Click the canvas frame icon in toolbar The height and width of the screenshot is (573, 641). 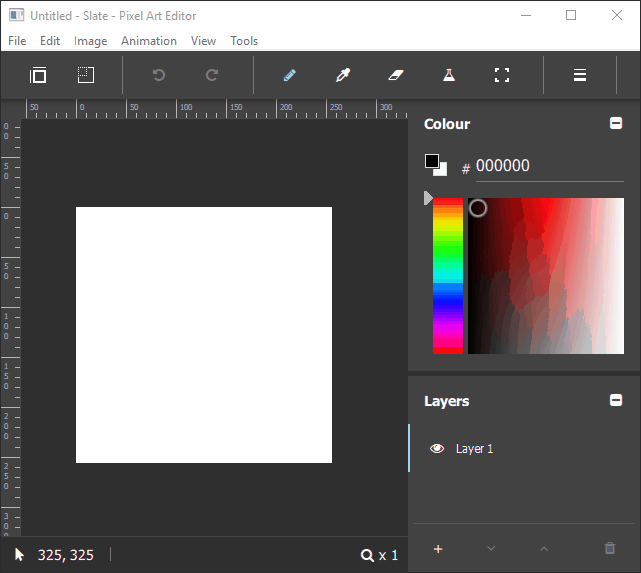coord(38,75)
